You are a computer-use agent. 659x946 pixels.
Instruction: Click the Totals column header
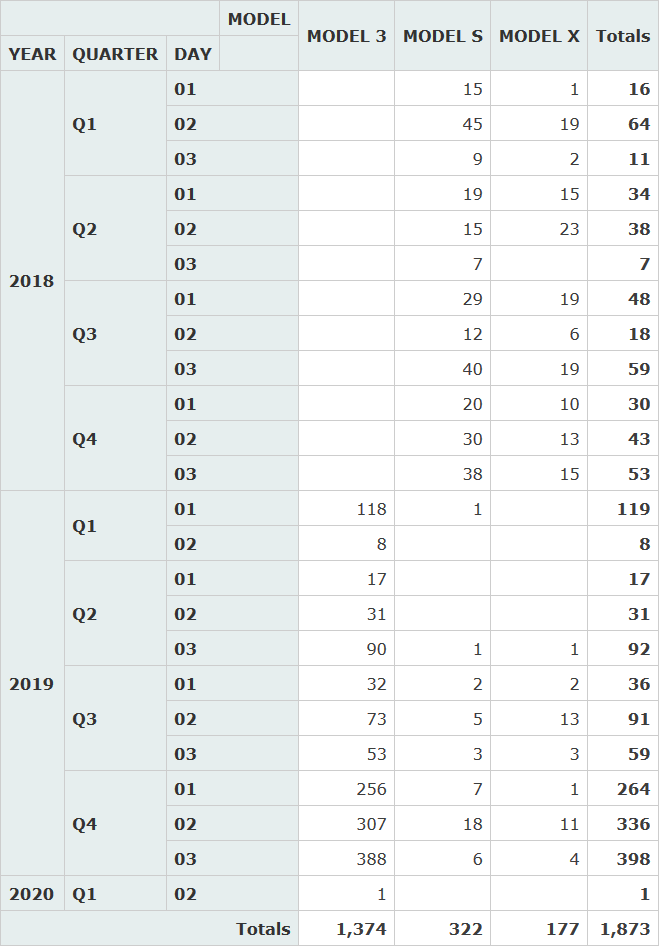point(623,36)
